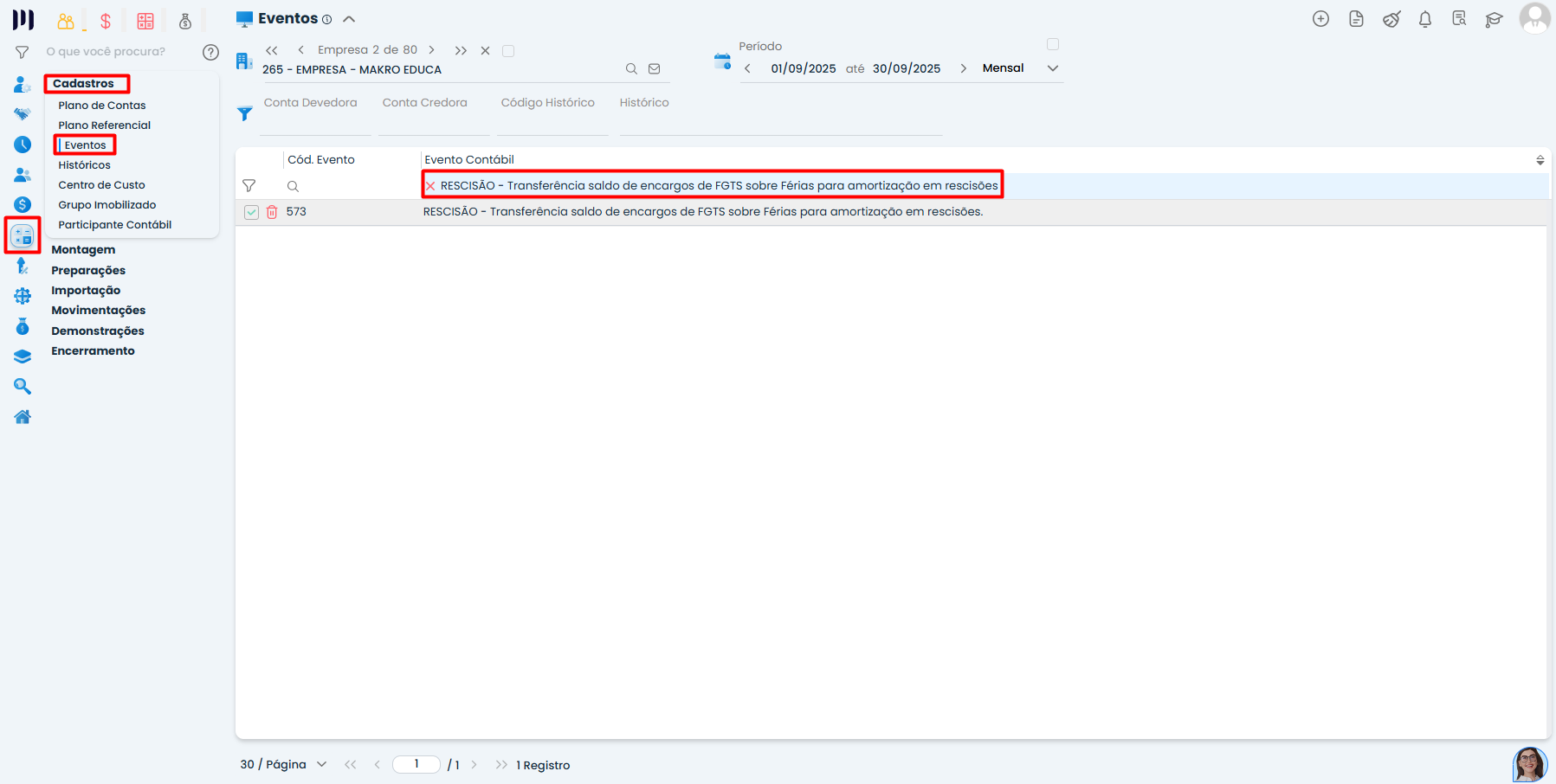Open the Mensal period type dropdown

coord(1020,68)
